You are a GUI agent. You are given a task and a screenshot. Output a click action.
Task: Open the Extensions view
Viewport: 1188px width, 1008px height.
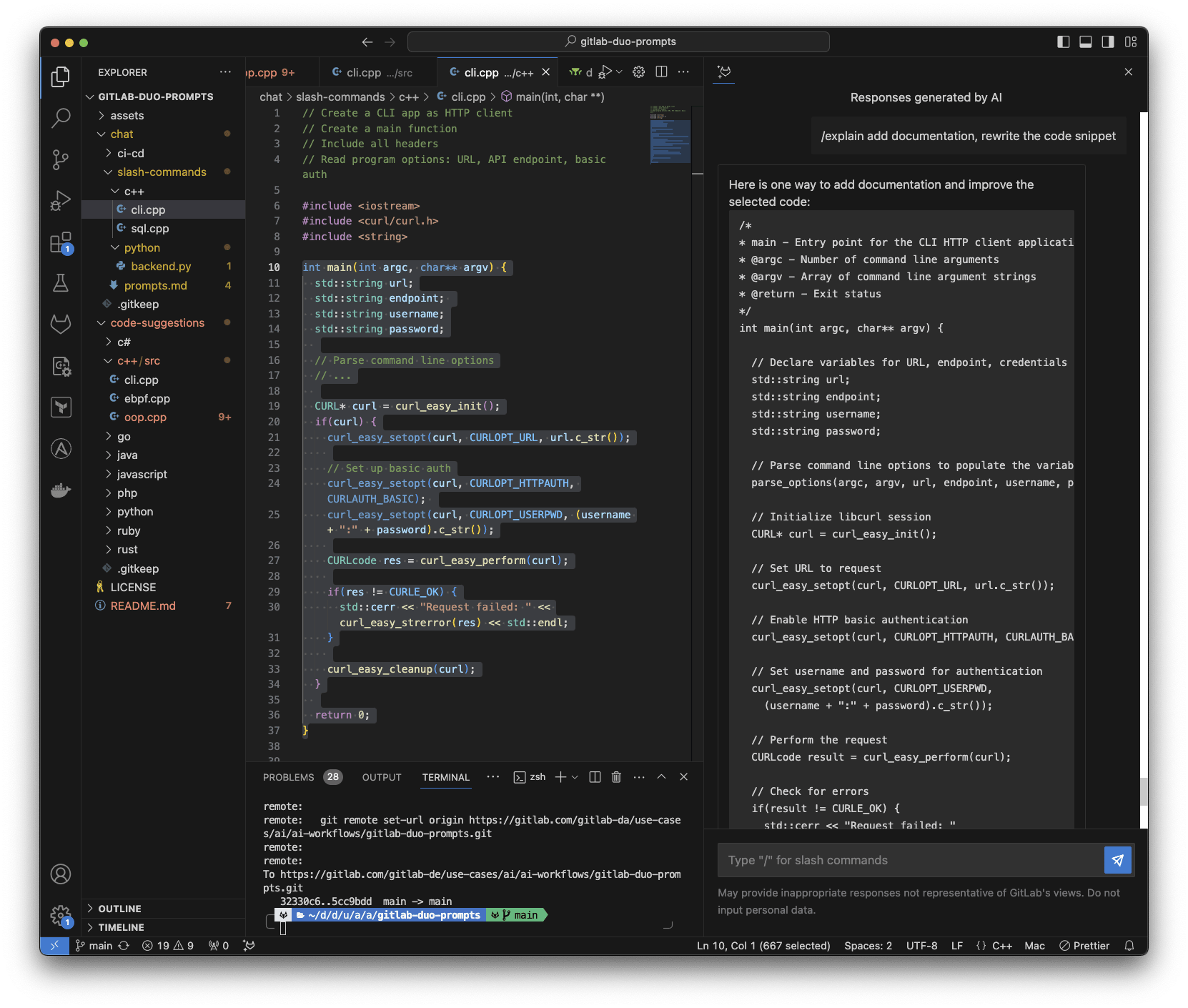tap(61, 242)
